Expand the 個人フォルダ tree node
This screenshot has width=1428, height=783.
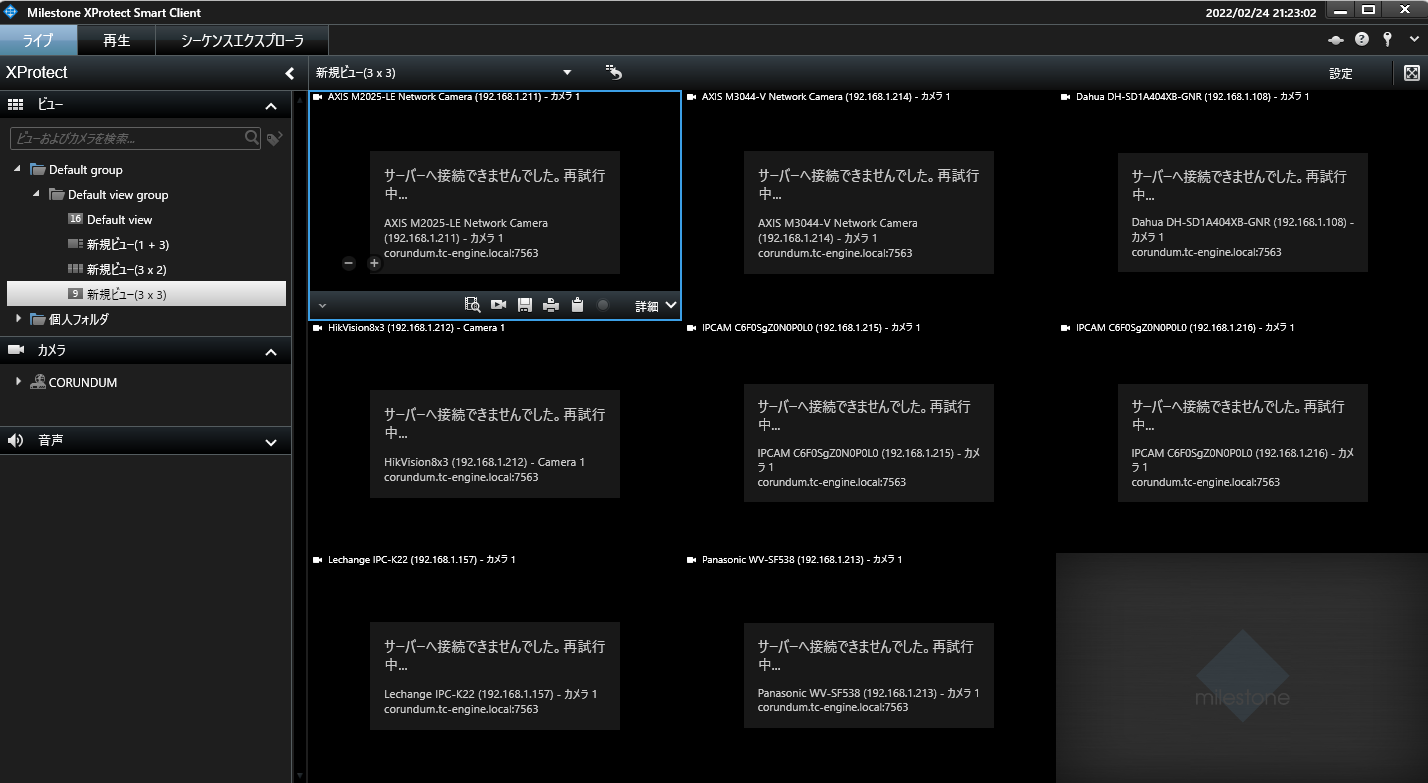point(18,319)
